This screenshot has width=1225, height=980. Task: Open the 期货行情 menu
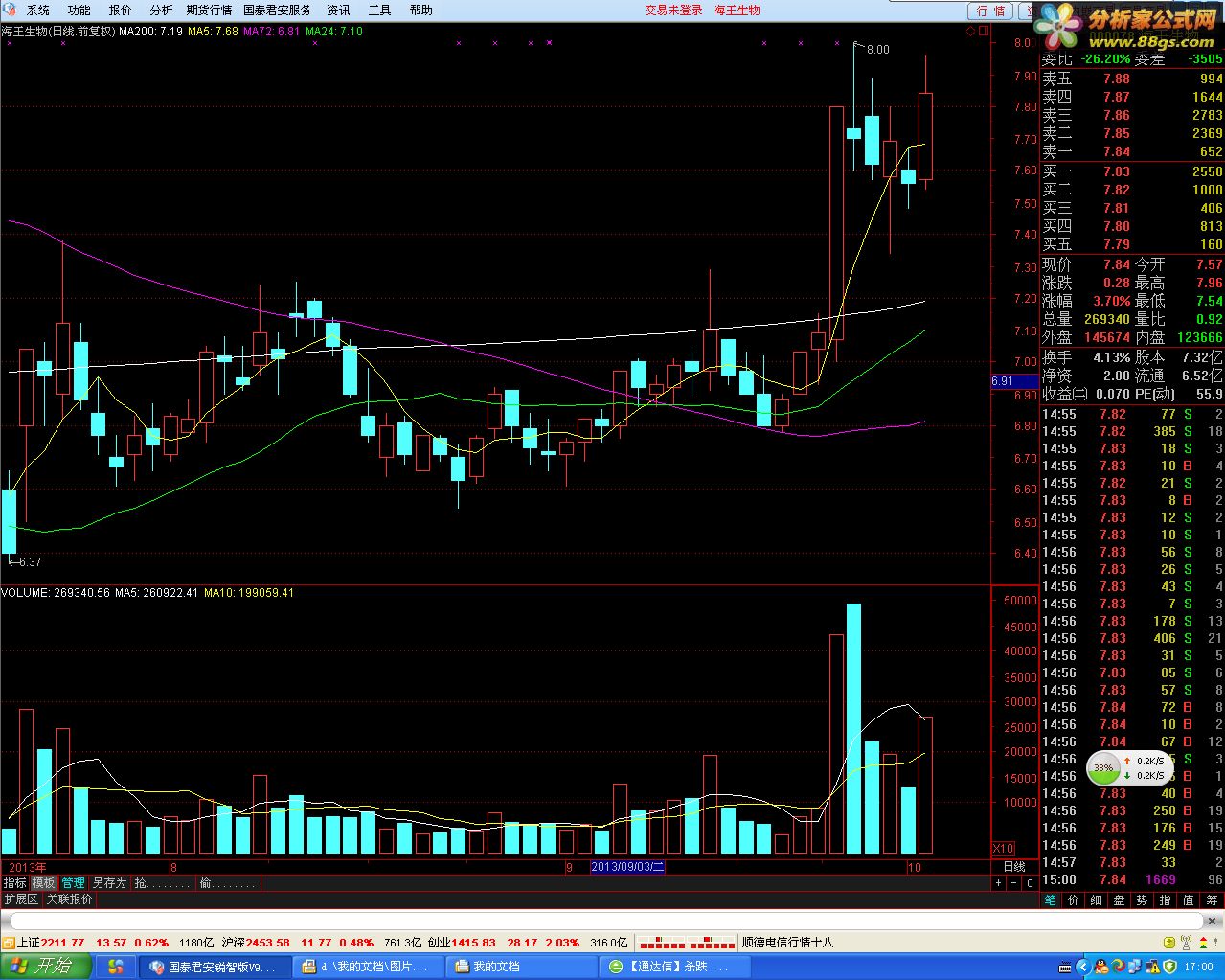pyautogui.click(x=209, y=11)
